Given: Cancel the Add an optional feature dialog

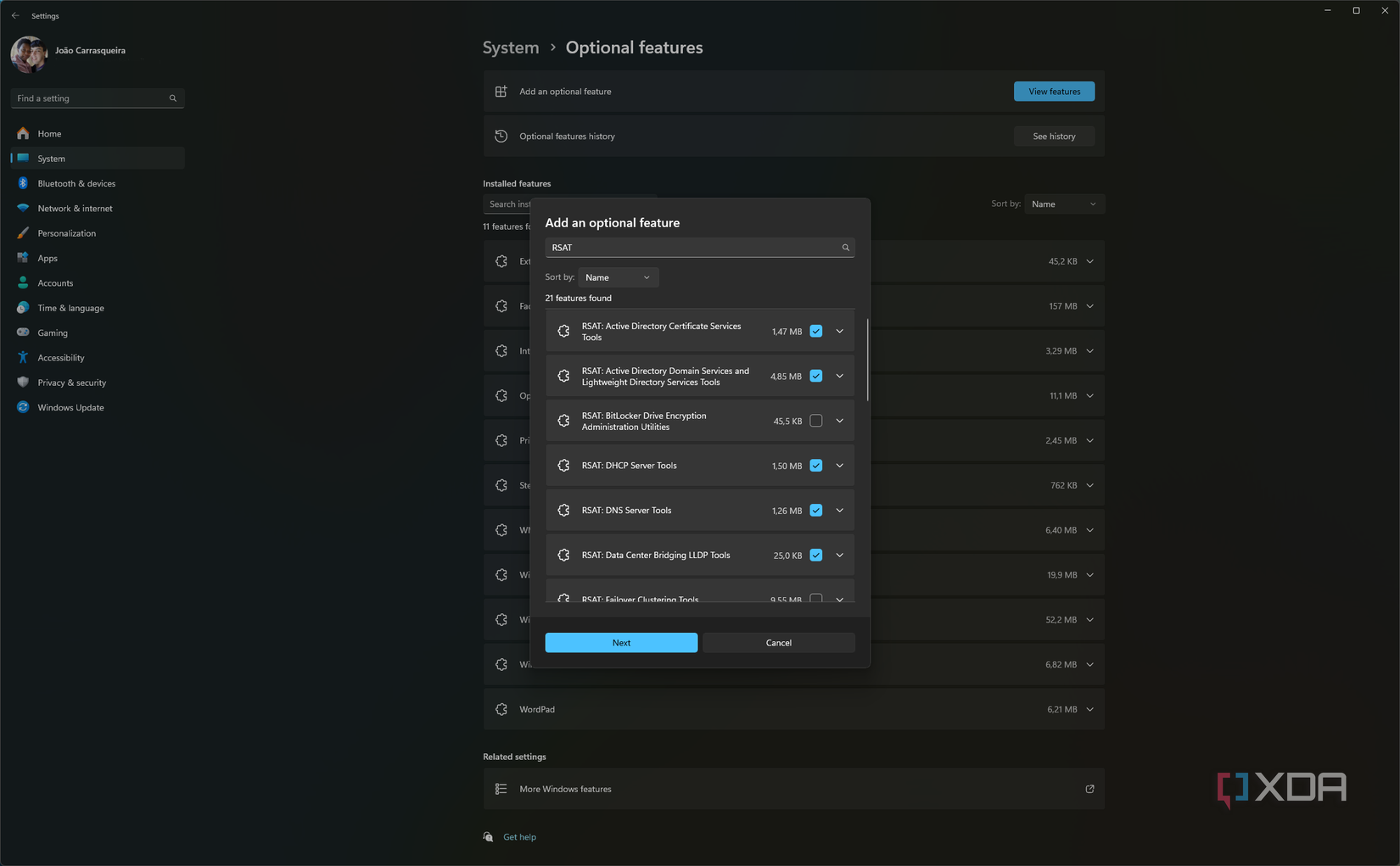Looking at the screenshot, I should (778, 643).
